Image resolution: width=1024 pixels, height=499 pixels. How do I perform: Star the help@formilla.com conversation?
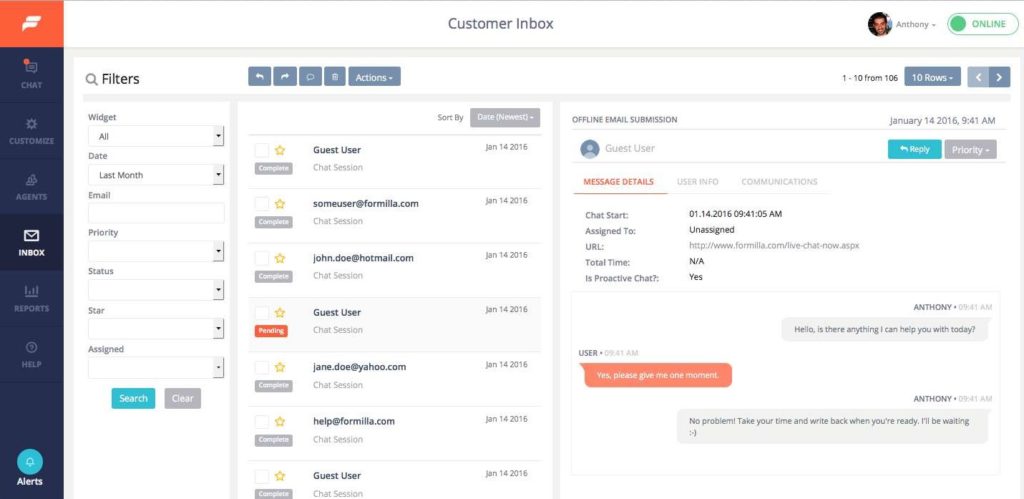tap(280, 421)
